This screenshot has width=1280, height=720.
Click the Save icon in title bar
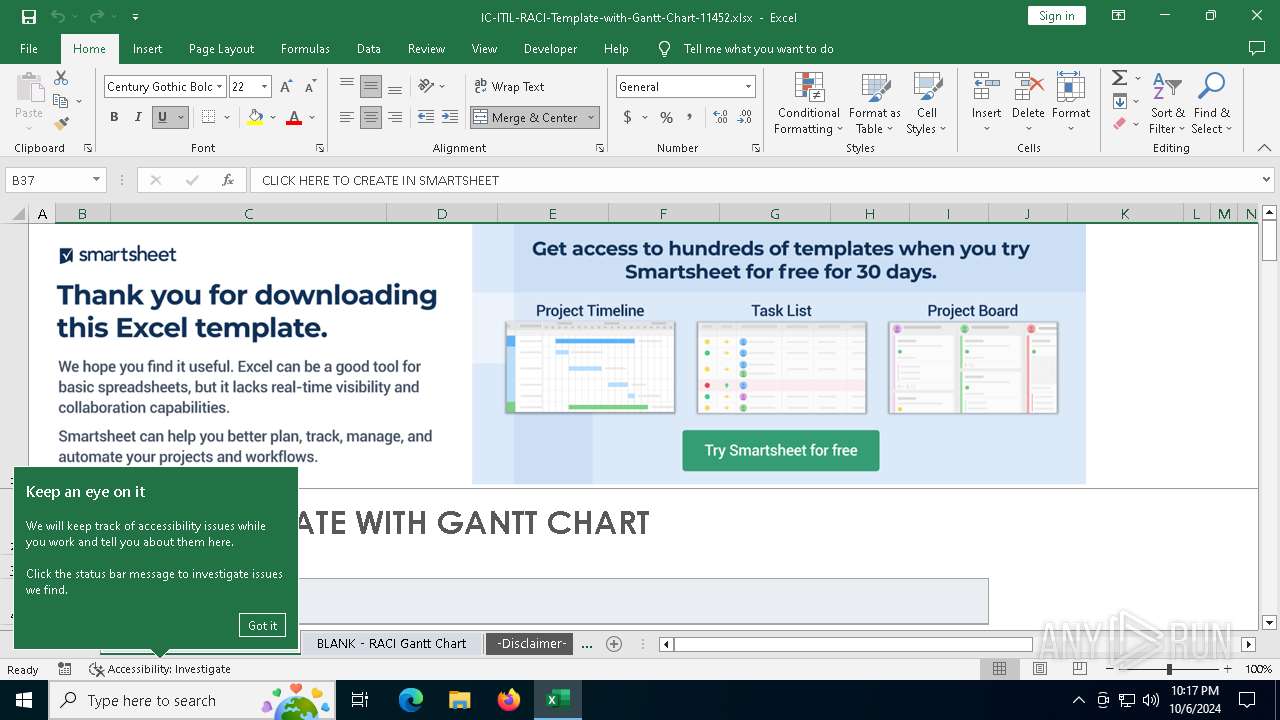29,16
